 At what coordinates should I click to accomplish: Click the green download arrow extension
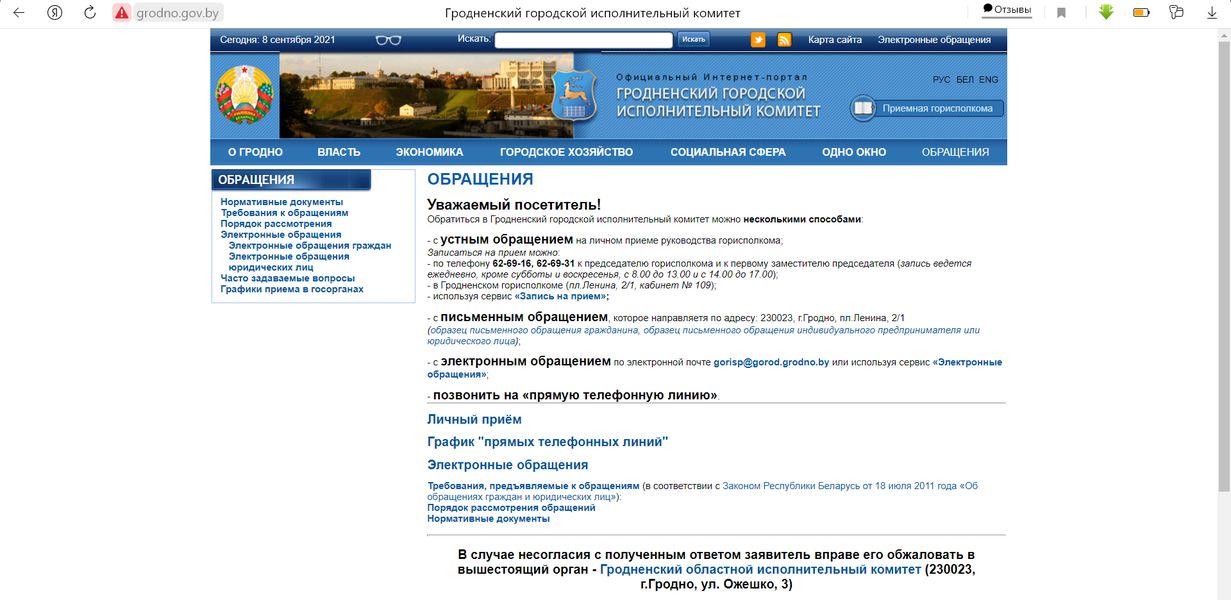(x=1106, y=12)
